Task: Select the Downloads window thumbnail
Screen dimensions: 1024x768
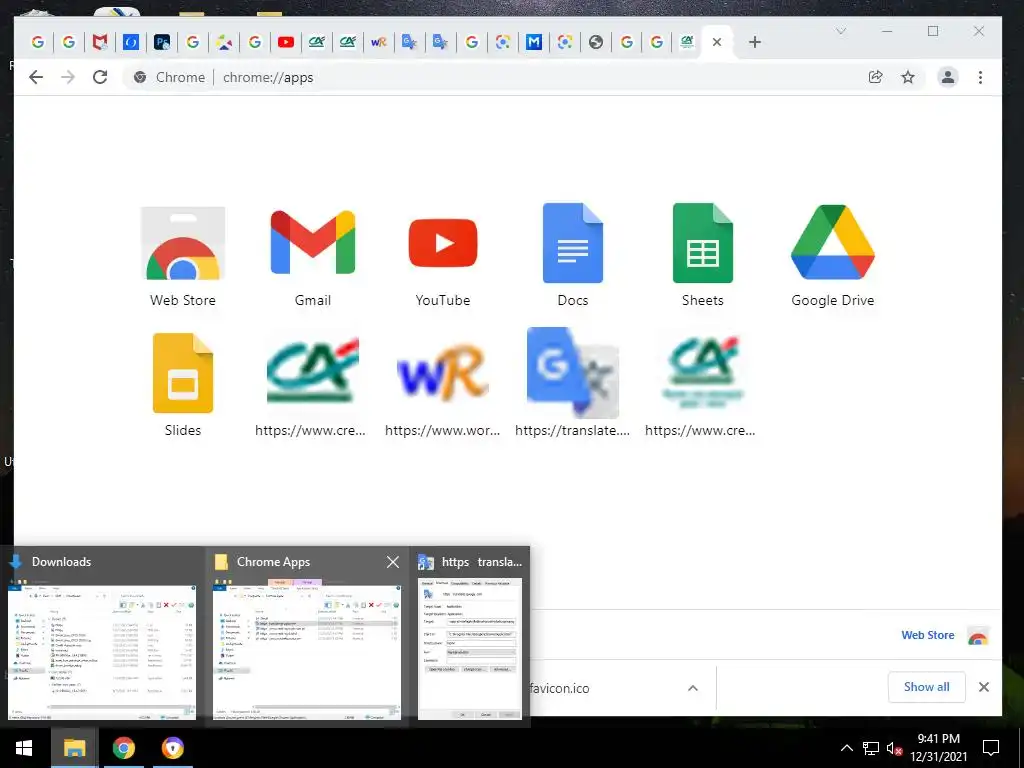Action: pyautogui.click(x=102, y=652)
